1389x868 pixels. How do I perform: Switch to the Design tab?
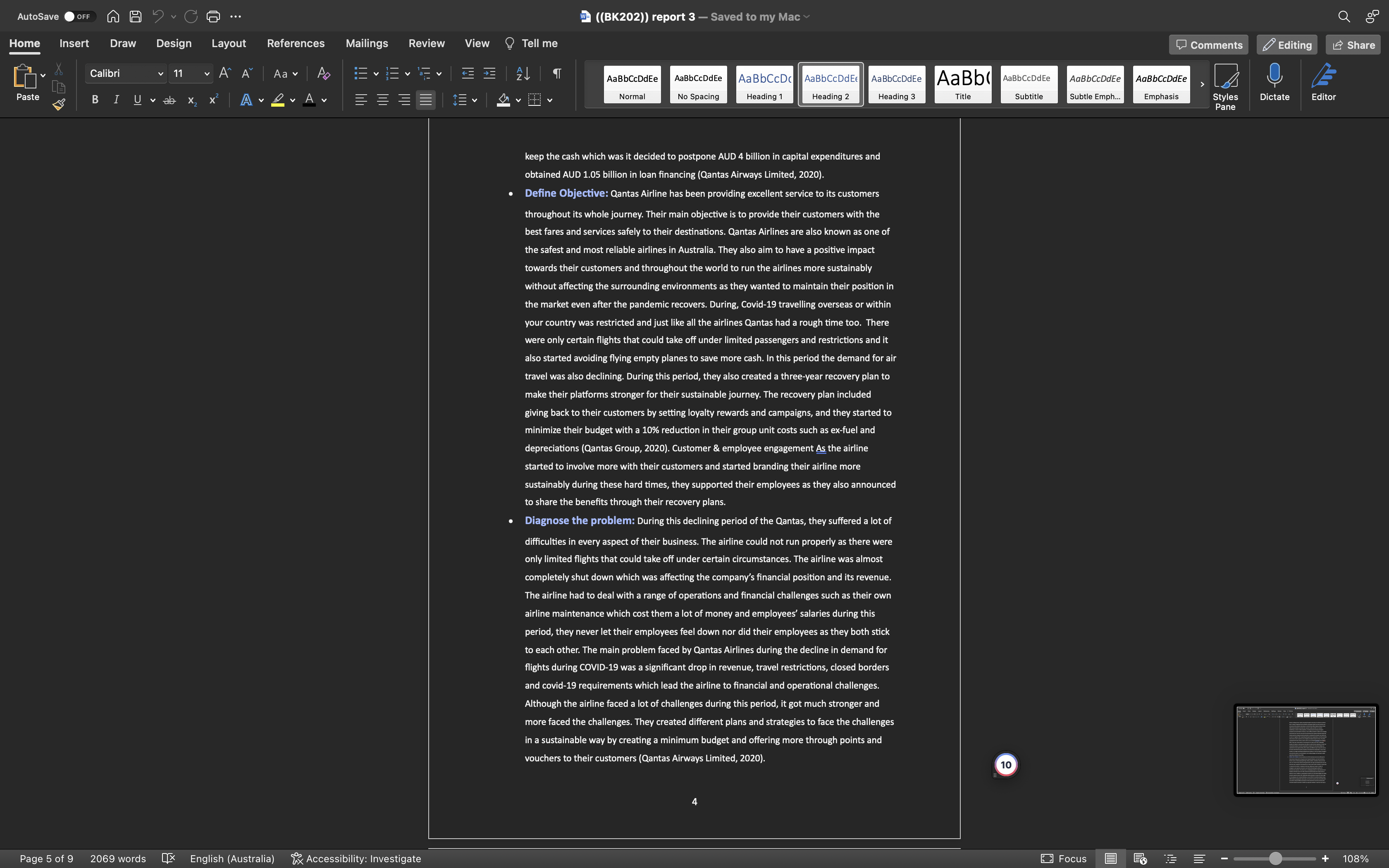(173, 44)
